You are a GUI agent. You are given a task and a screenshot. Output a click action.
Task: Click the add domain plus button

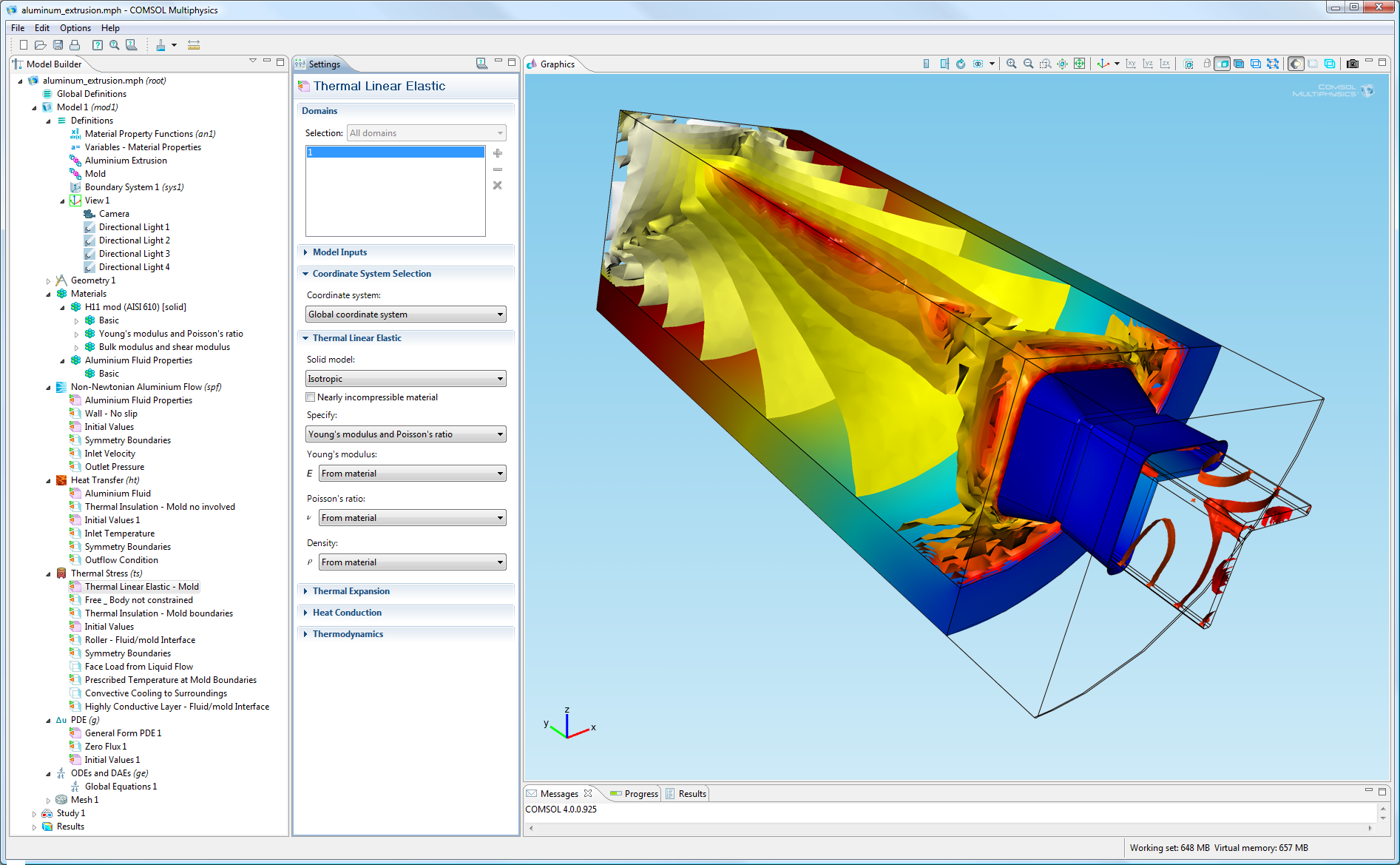click(497, 153)
